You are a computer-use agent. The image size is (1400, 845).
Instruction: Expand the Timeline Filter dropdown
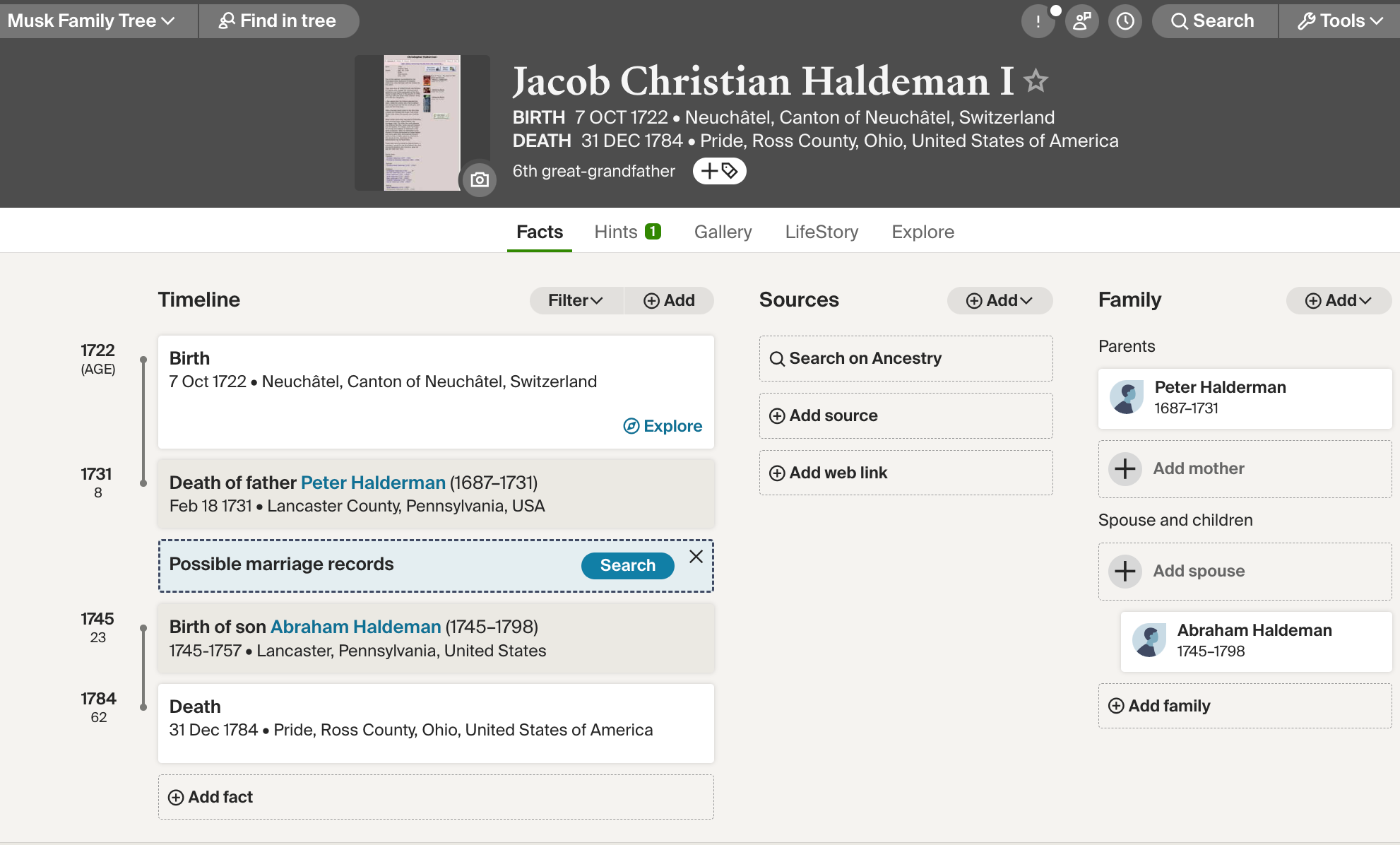(576, 300)
